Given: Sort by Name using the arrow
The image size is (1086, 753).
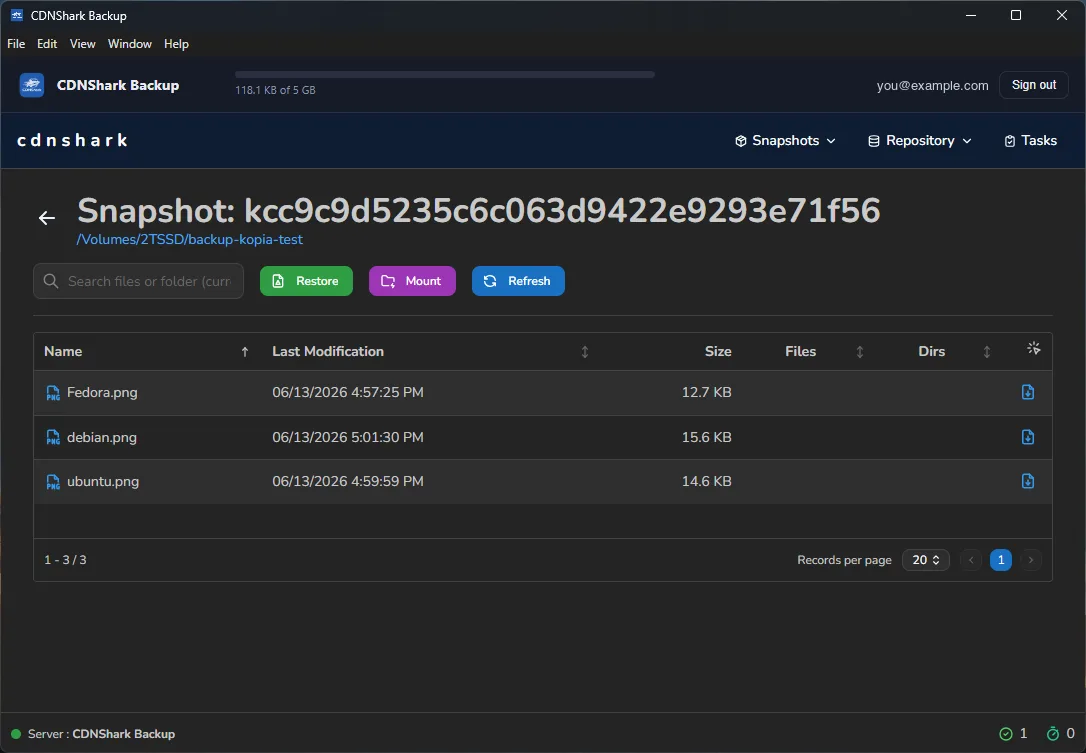Looking at the screenshot, I should coord(244,352).
